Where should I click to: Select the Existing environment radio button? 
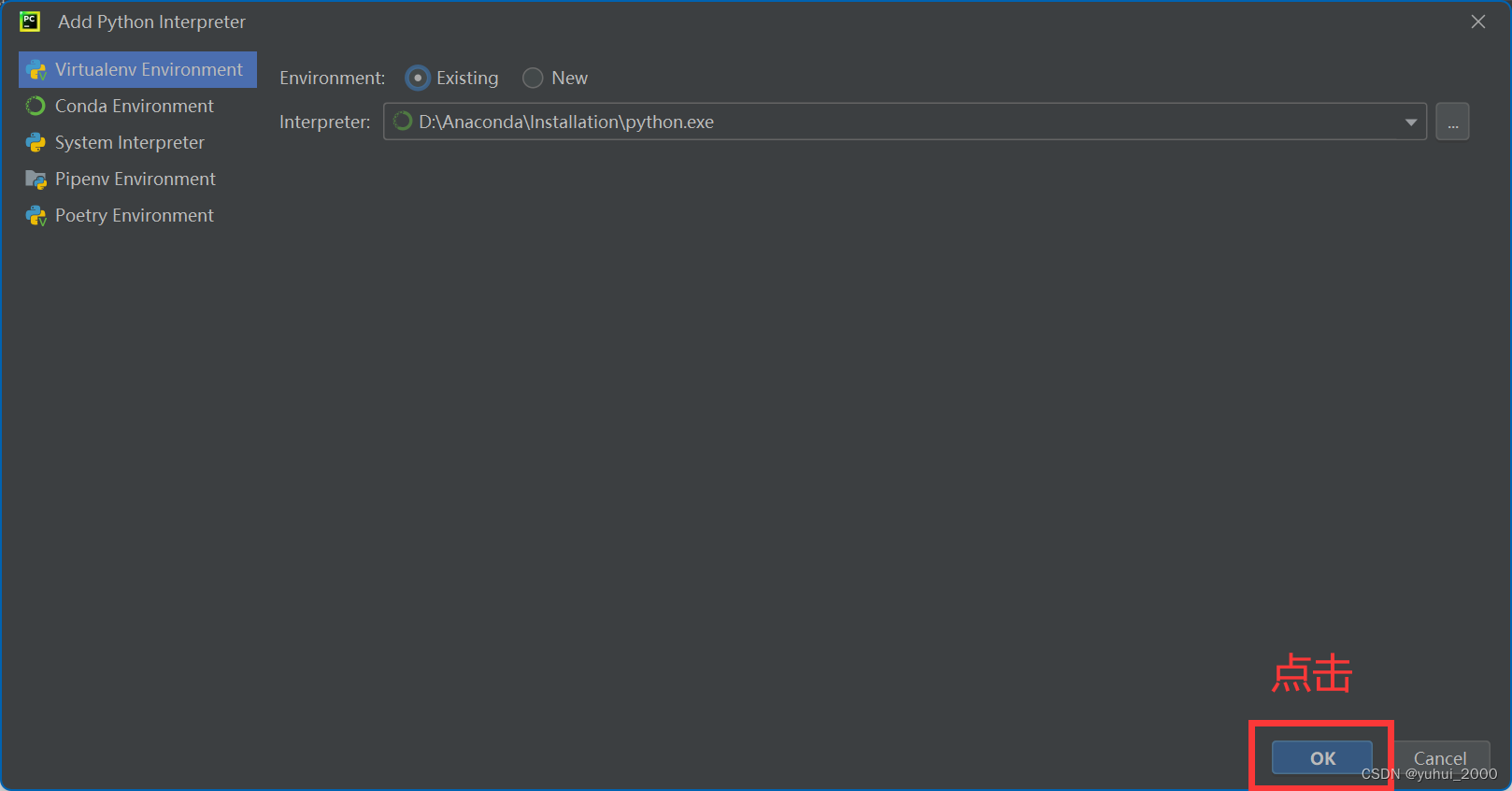click(418, 78)
